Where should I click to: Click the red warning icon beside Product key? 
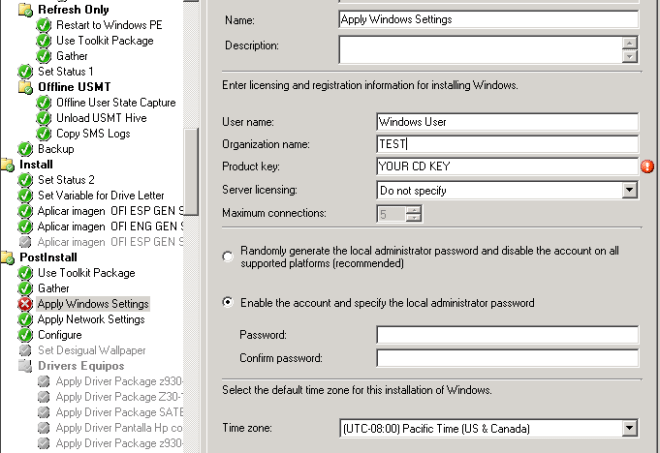(647, 167)
